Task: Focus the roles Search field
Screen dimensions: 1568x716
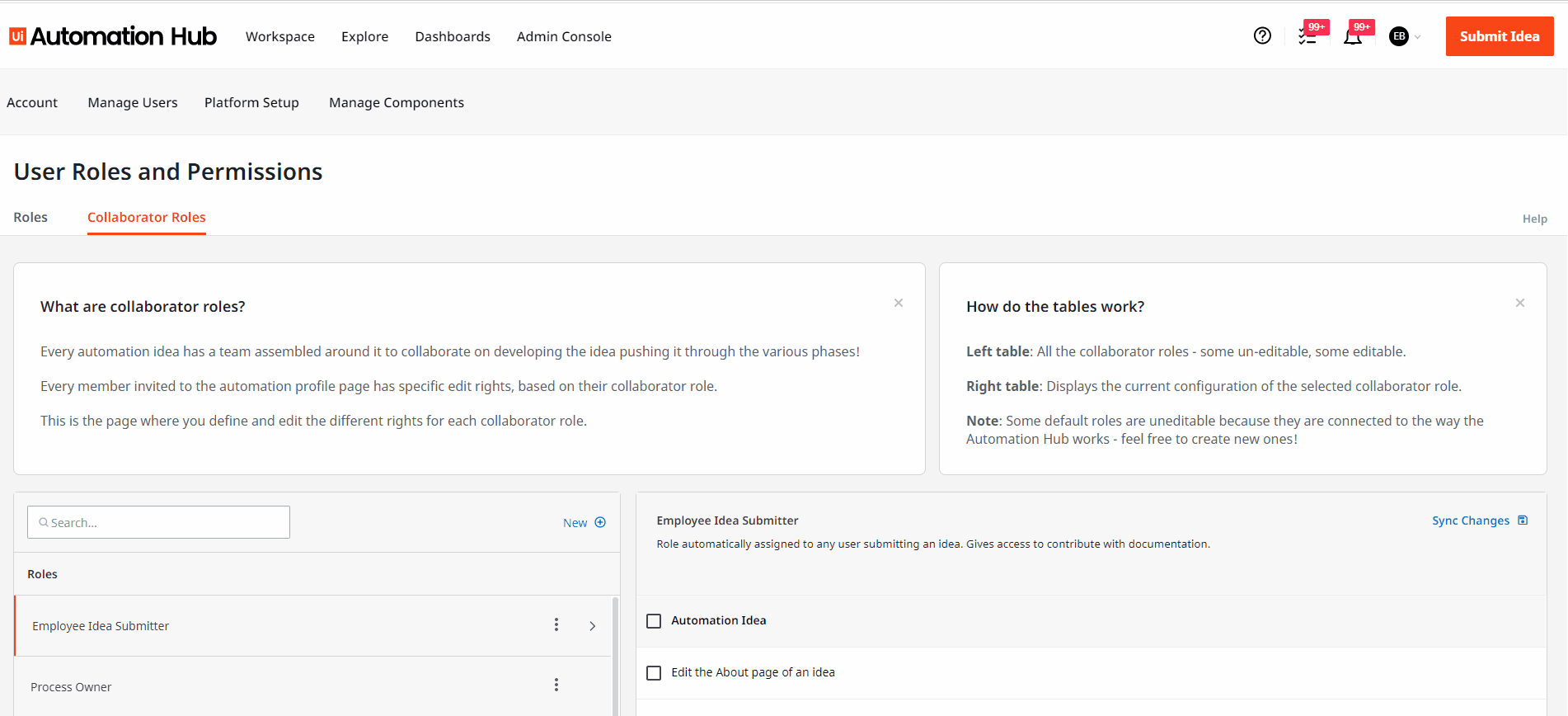Action: point(158,522)
